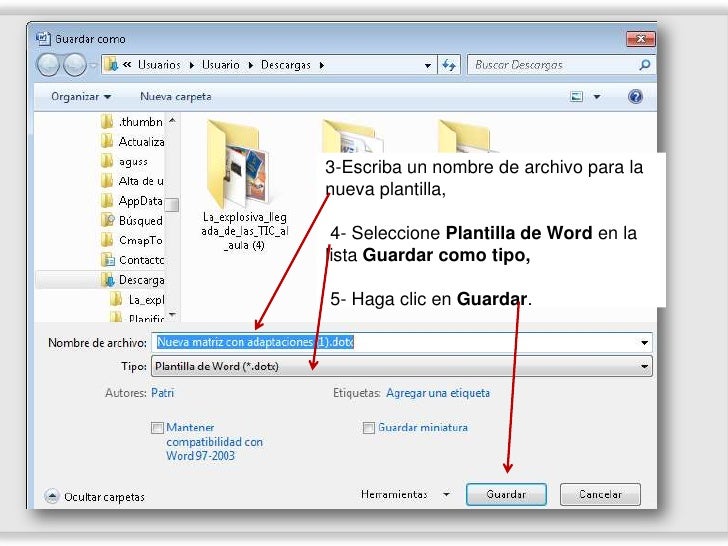Enable Mantener compatibilidad con Word 97-2003 checkbox
This screenshot has width=728, height=546.
pyautogui.click(x=157, y=428)
